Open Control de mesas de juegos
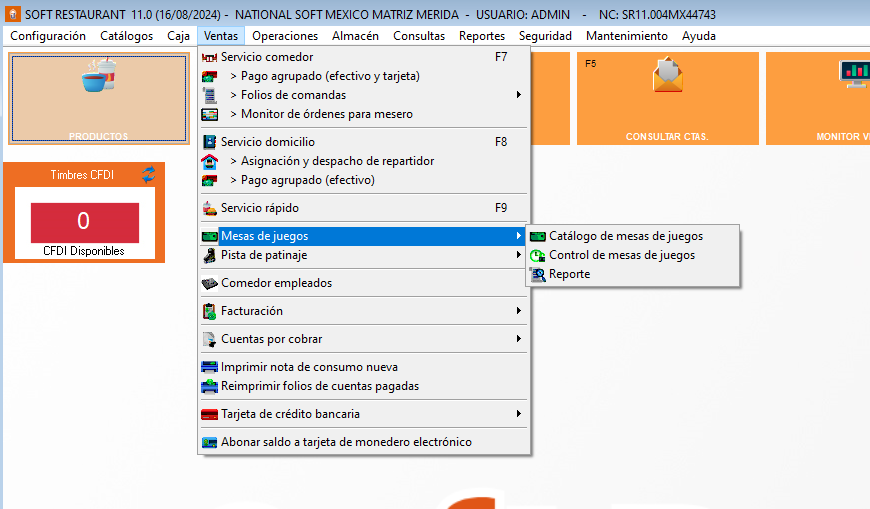 click(x=633, y=255)
